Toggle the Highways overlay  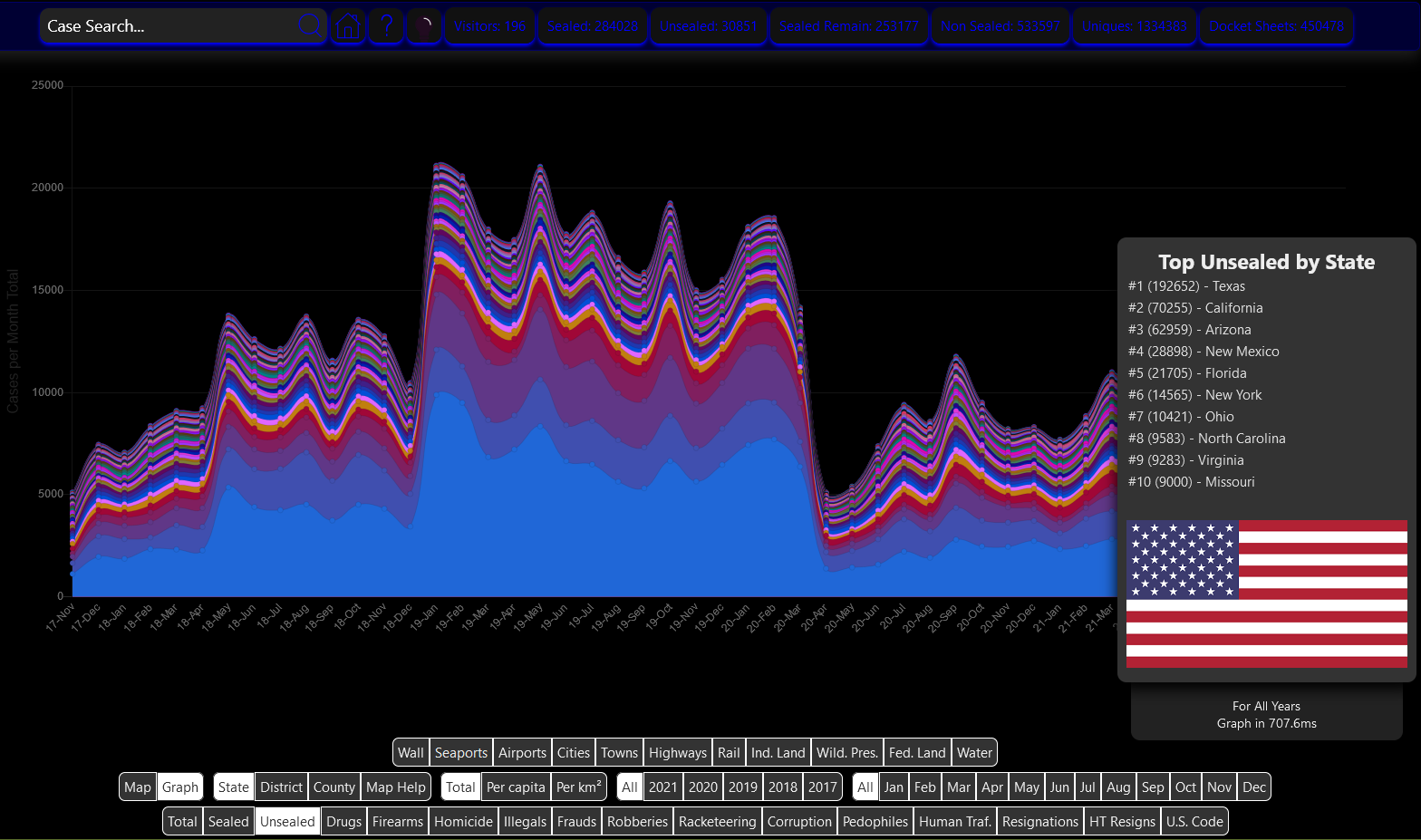[678, 752]
